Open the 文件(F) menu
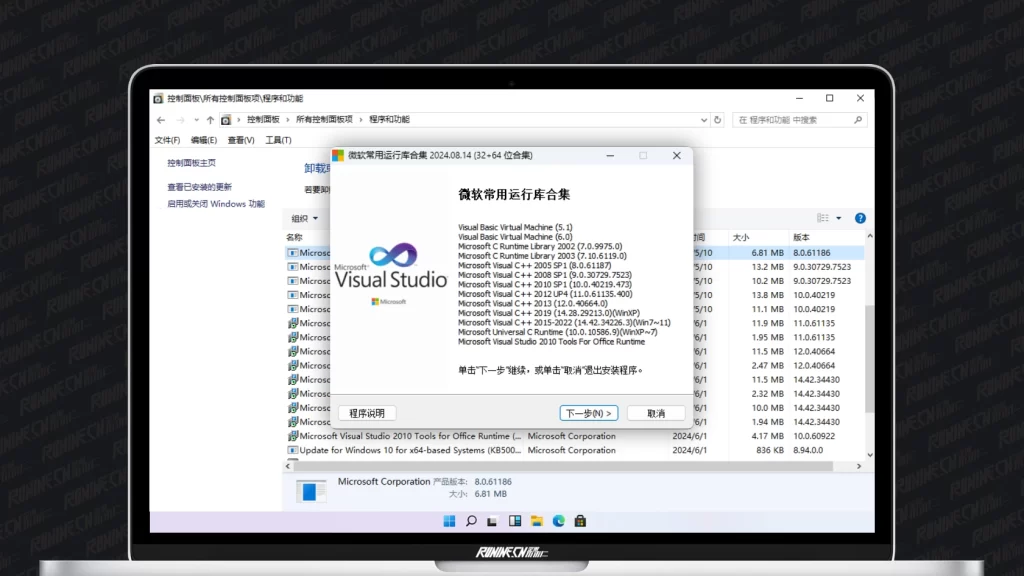The width and height of the screenshot is (1024, 576). pos(167,140)
